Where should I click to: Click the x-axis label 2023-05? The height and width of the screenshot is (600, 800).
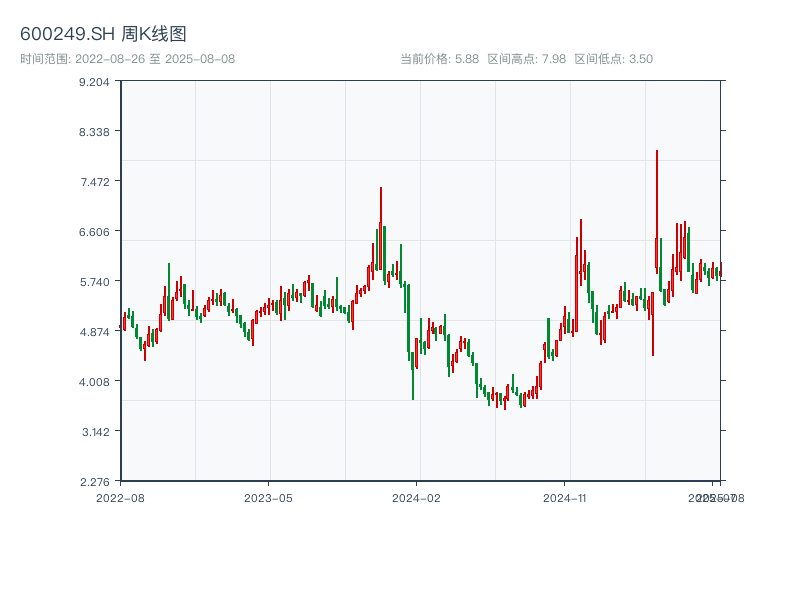(x=268, y=498)
